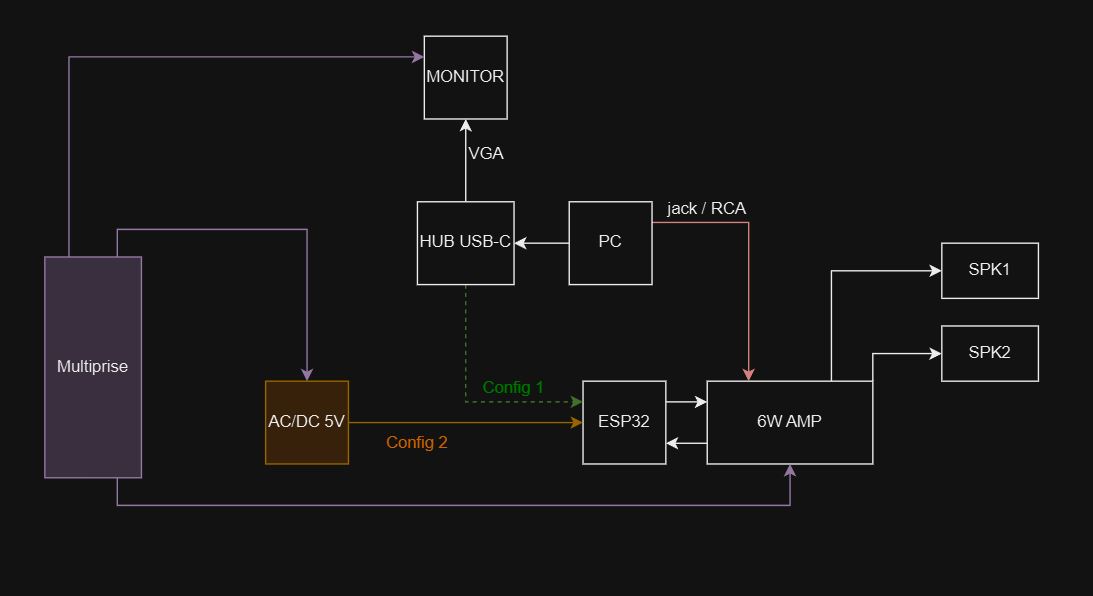Select the 6W AMP block
This screenshot has height=596, width=1093.
pyautogui.click(x=789, y=422)
